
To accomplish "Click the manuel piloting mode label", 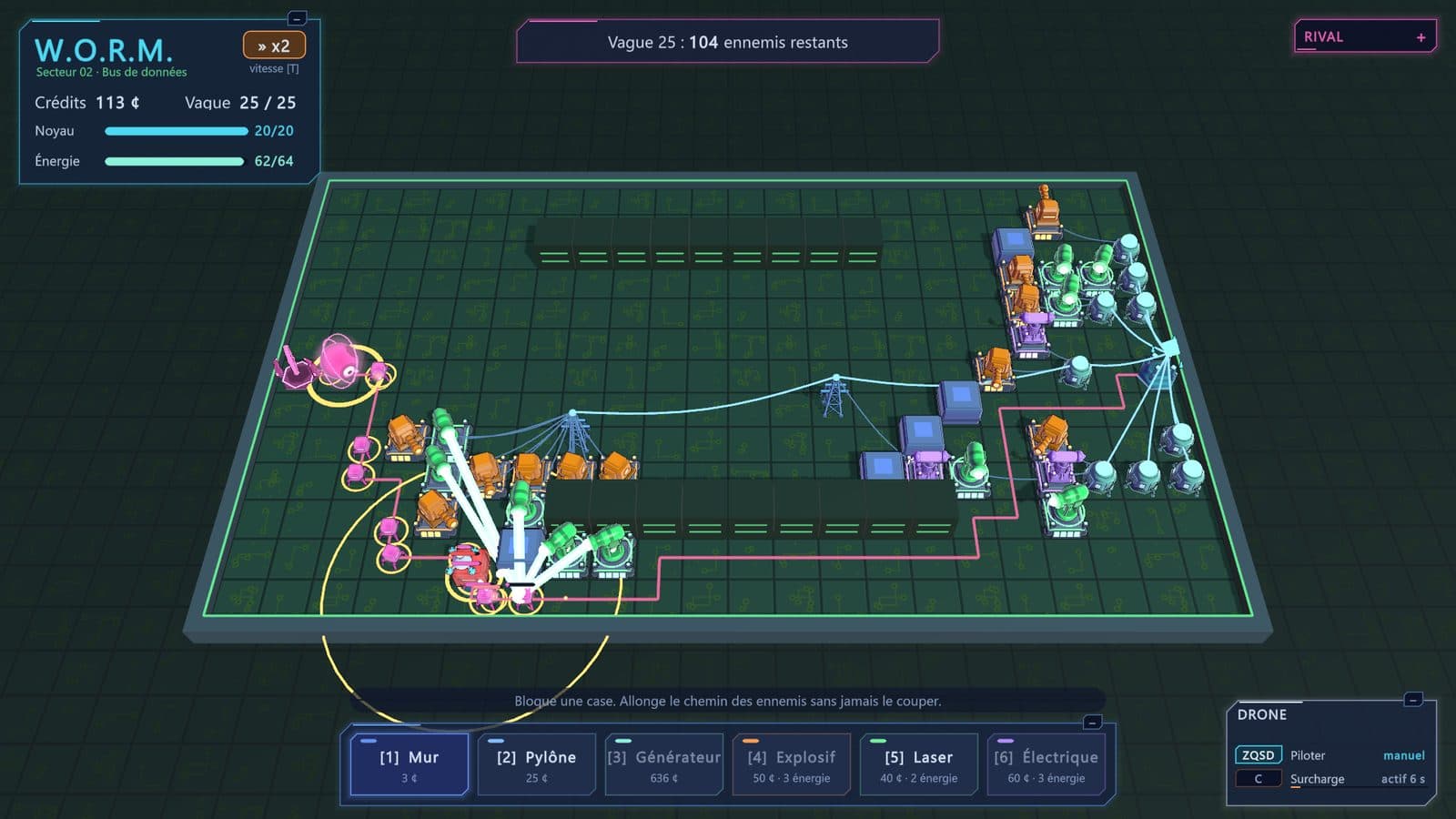I will coord(1403,755).
